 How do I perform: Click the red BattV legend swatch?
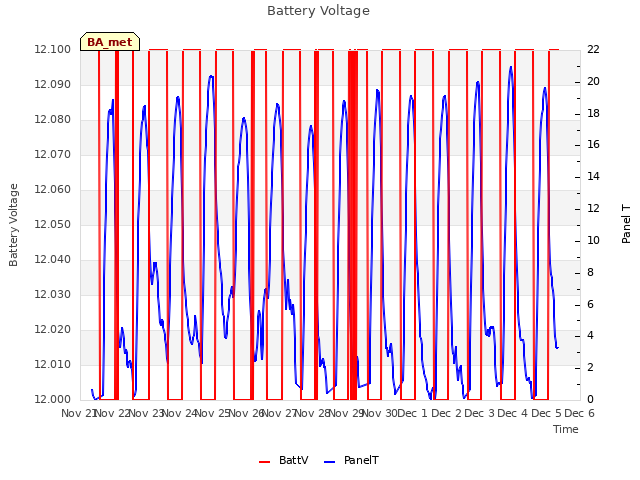tap(264, 462)
